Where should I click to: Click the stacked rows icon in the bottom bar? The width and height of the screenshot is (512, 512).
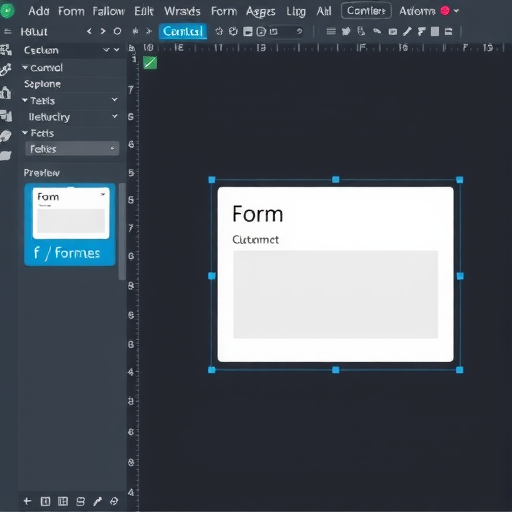point(80,501)
